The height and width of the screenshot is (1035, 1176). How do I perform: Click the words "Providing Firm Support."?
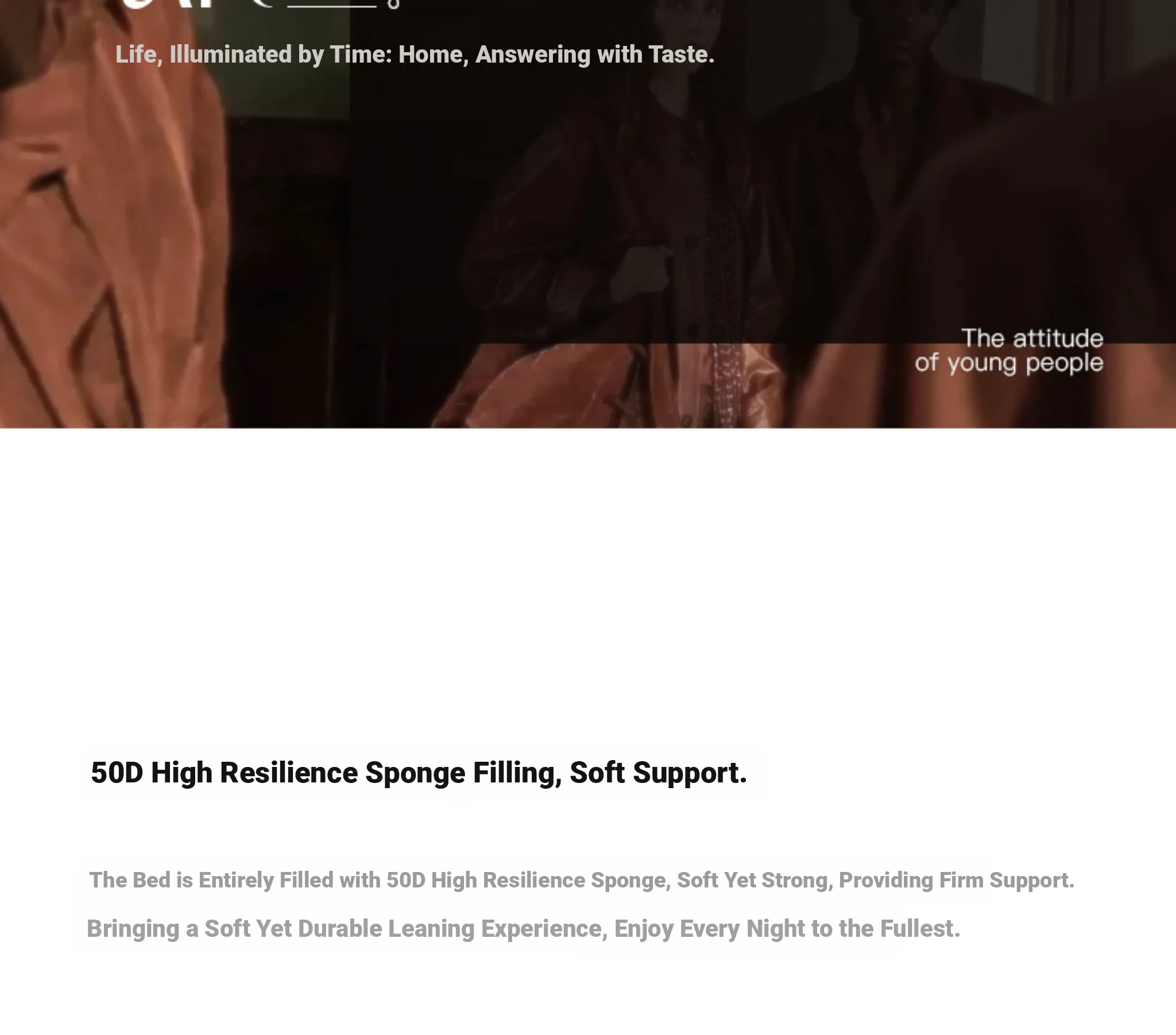956,880
